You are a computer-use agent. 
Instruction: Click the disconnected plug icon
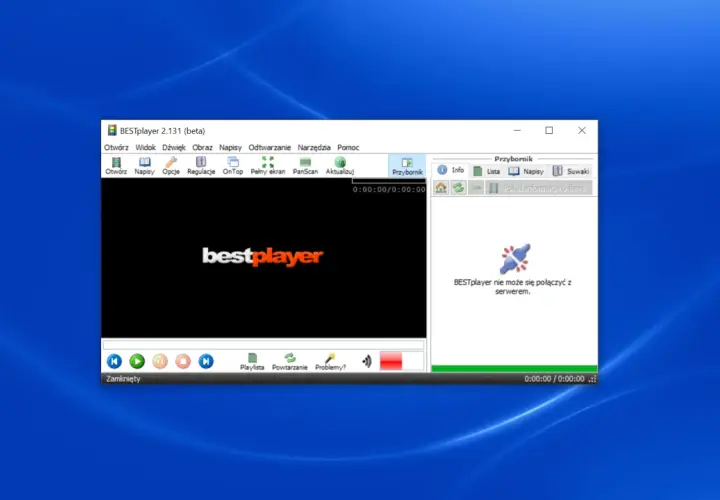pyautogui.click(x=515, y=258)
